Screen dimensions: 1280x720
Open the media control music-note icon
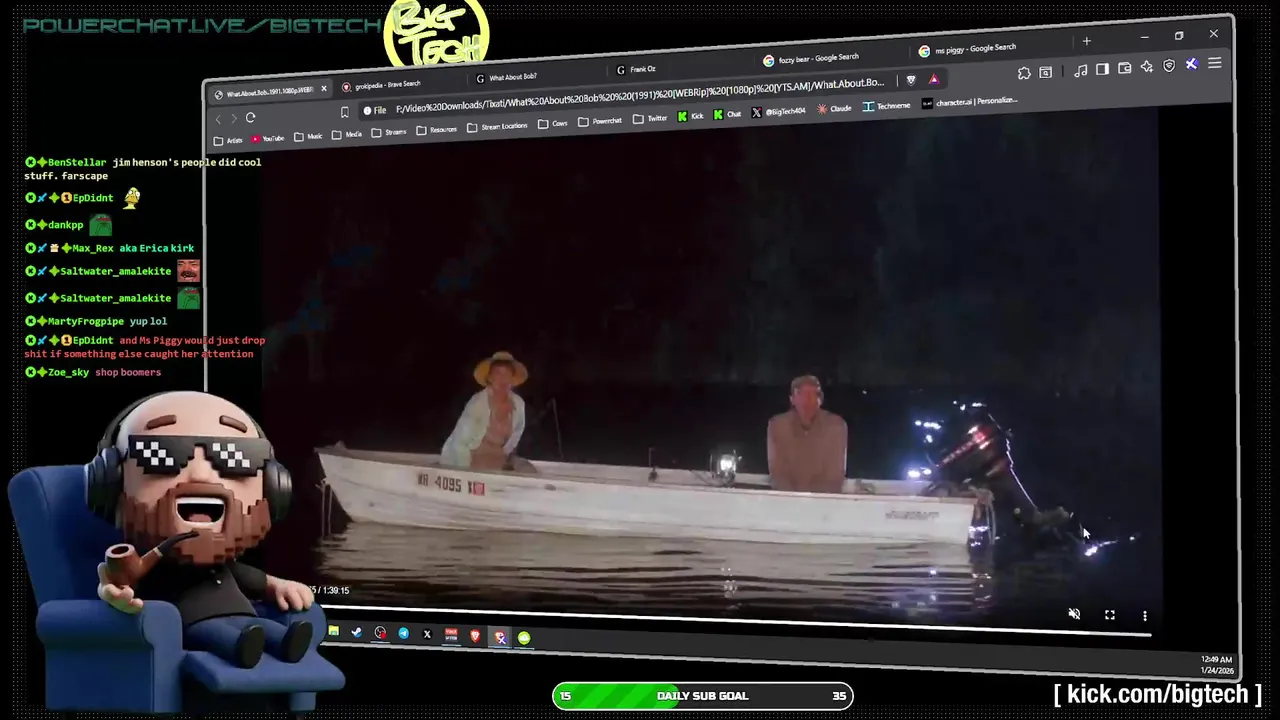pos(1080,70)
